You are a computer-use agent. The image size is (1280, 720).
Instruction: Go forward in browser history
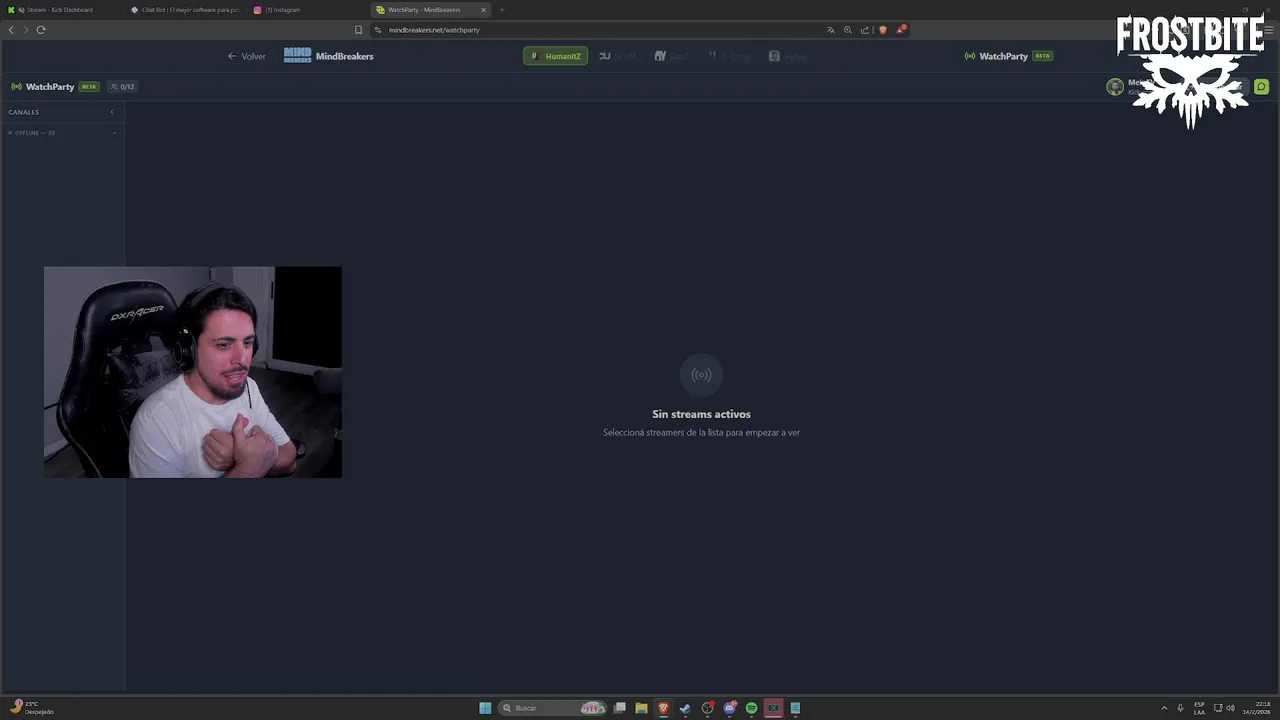tap(25, 30)
